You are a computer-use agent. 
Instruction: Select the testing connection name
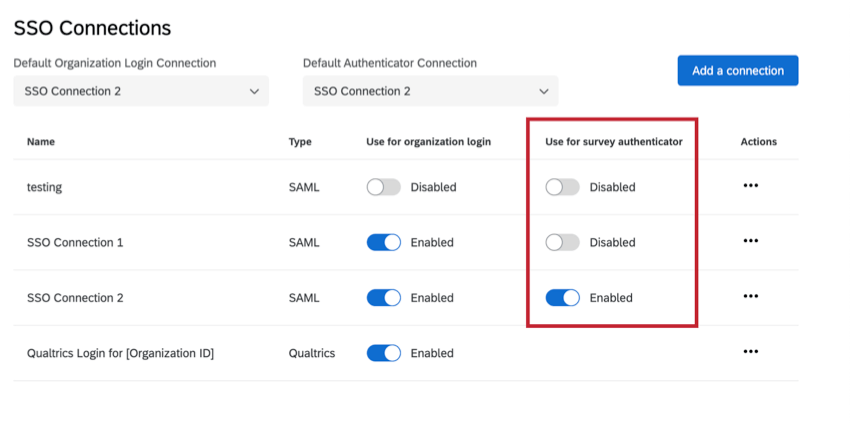[46, 187]
